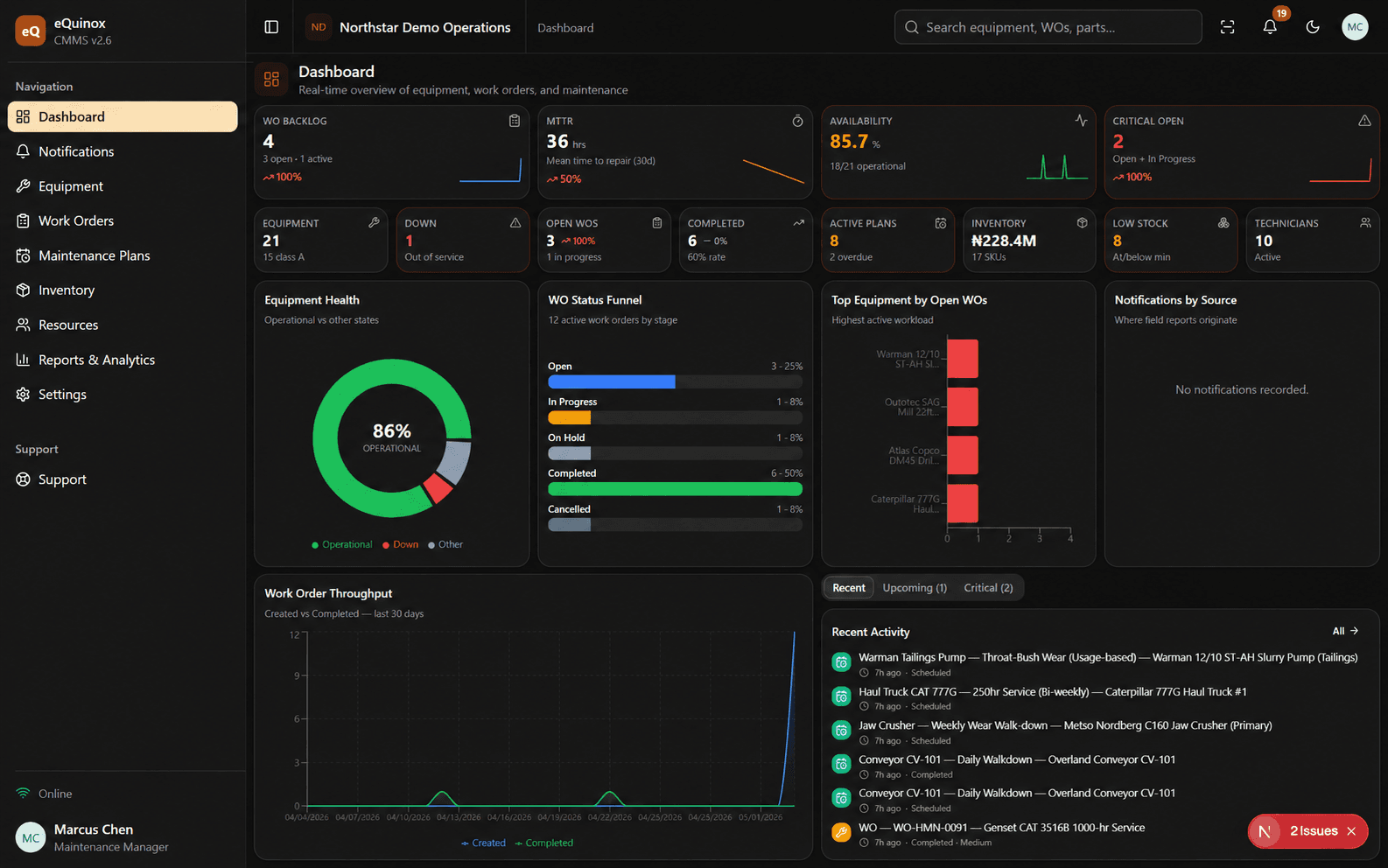The width and height of the screenshot is (1388, 868).
Task: Toggle the sidebar collapse icon
Action: click(x=271, y=27)
